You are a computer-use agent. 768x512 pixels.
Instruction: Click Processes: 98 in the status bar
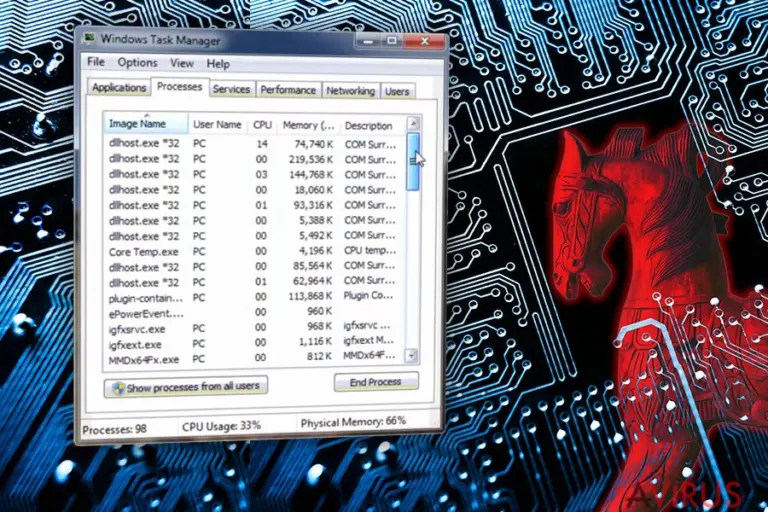pyautogui.click(x=115, y=430)
